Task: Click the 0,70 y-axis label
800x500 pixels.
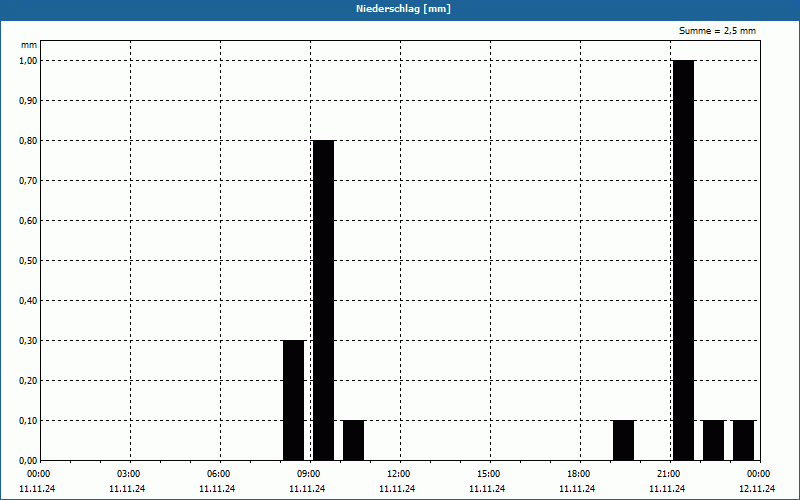Action: click(28, 181)
